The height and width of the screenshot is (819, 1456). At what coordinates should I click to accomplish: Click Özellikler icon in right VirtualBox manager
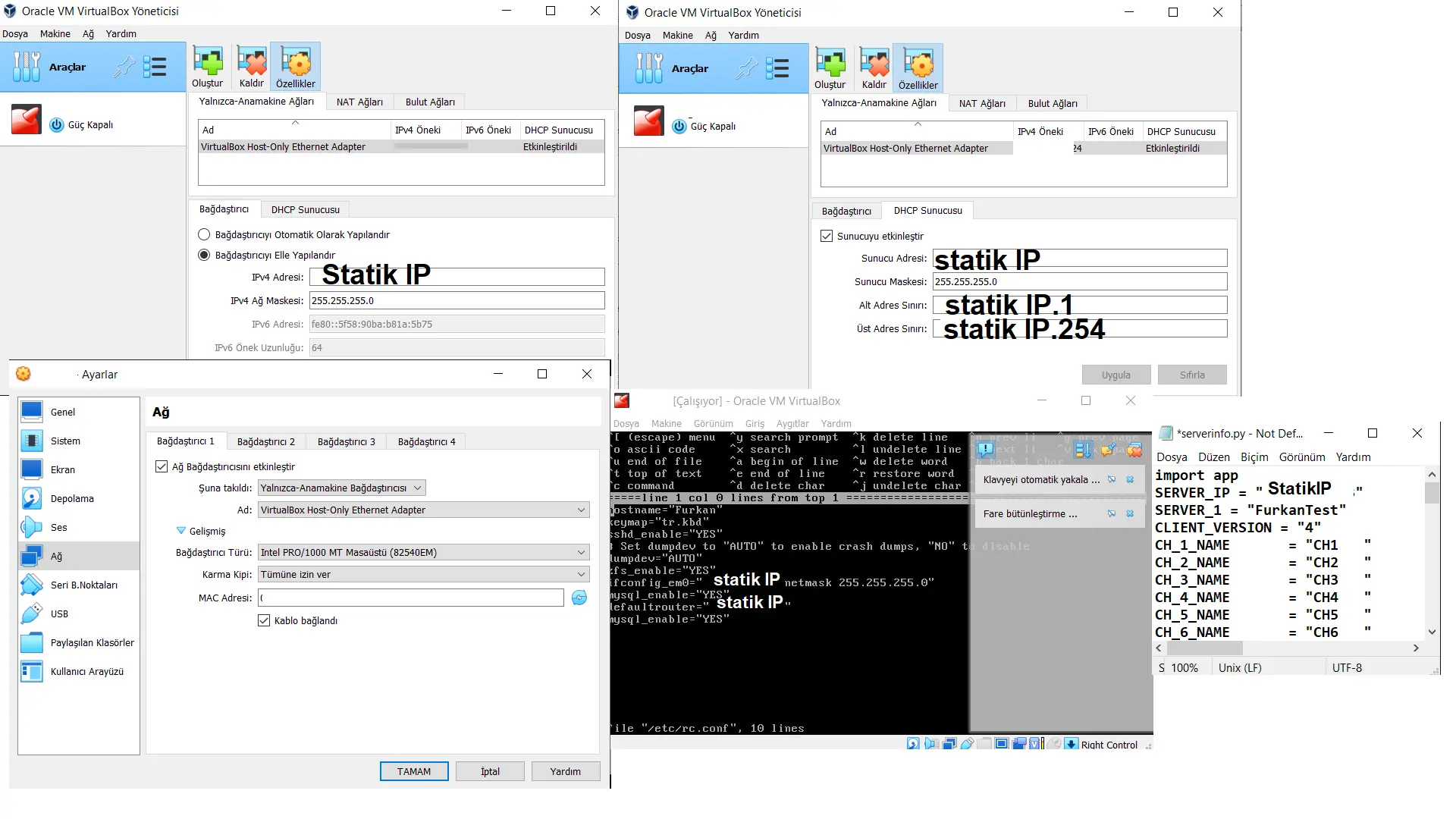pyautogui.click(x=918, y=68)
